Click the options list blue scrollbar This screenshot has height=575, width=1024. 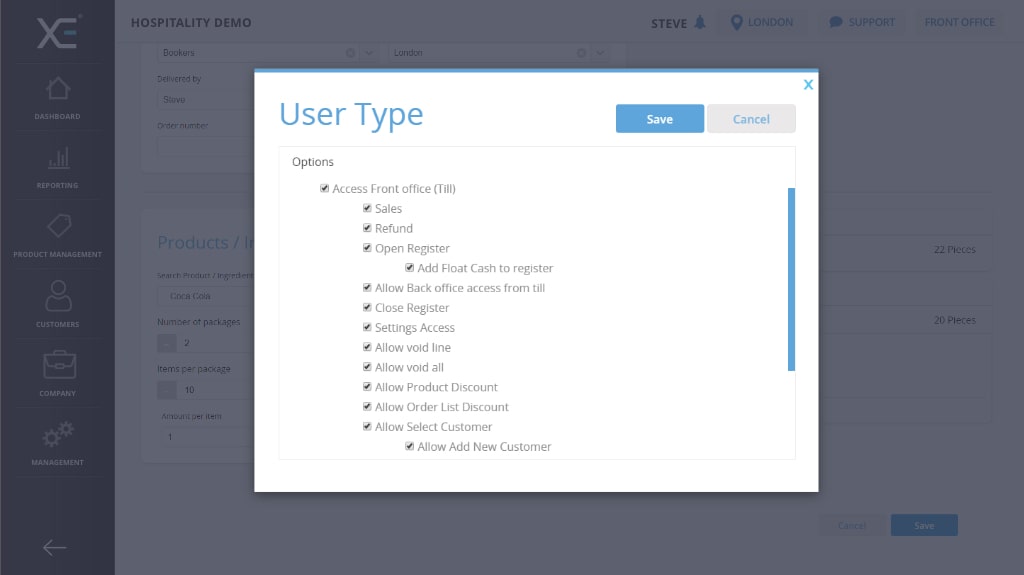pyautogui.click(x=791, y=279)
